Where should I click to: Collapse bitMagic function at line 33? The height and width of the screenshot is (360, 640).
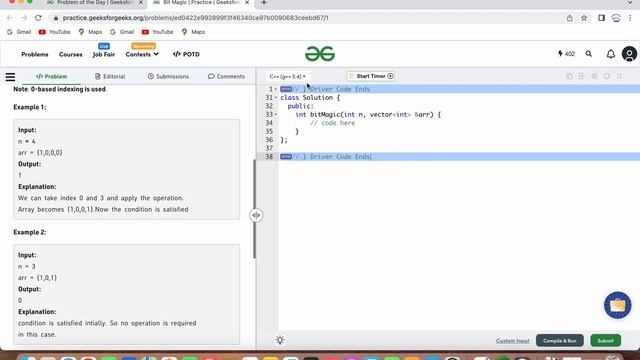click(x=276, y=115)
